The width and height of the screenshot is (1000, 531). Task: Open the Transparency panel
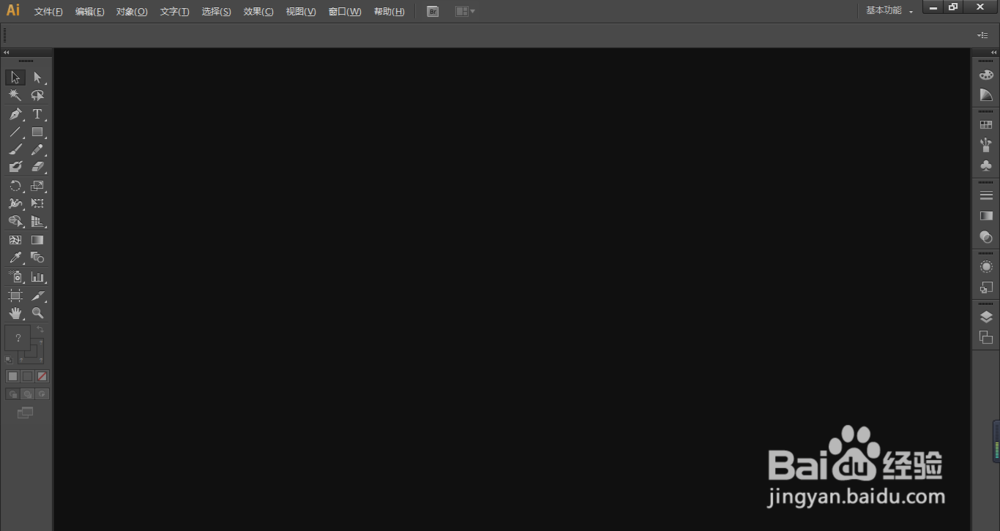(x=986, y=237)
